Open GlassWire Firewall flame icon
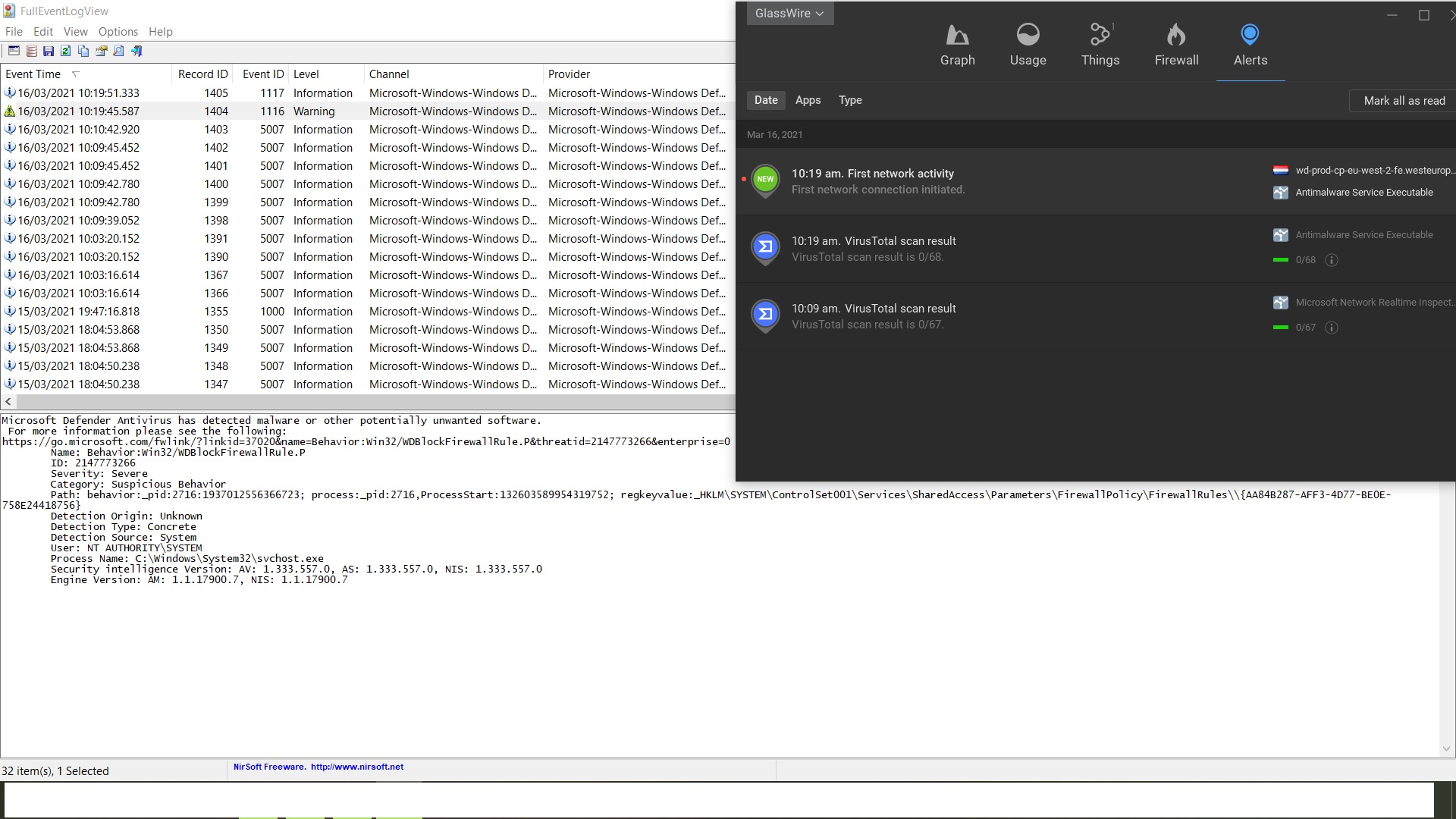 click(1176, 35)
